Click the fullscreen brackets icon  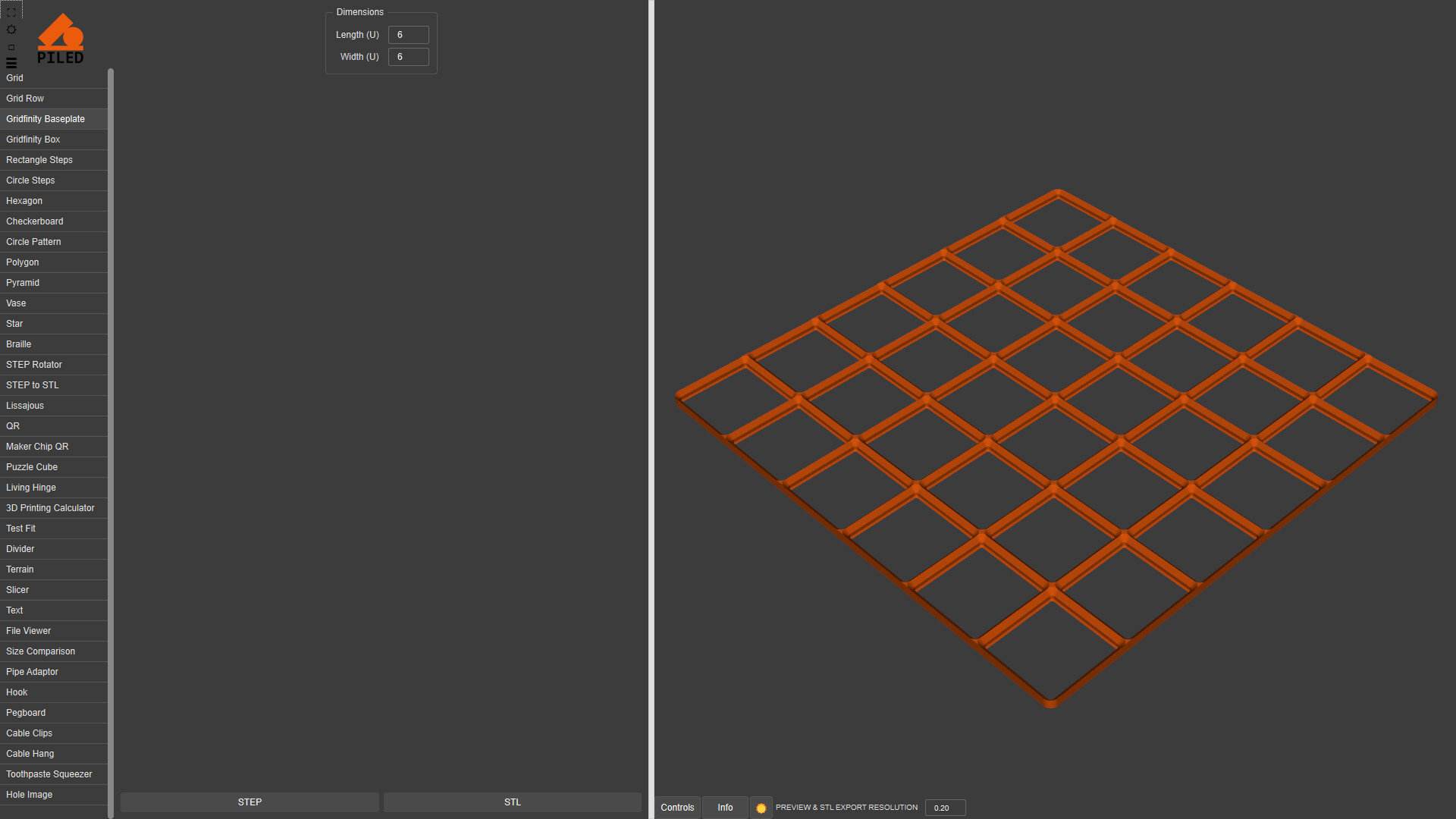(x=11, y=12)
